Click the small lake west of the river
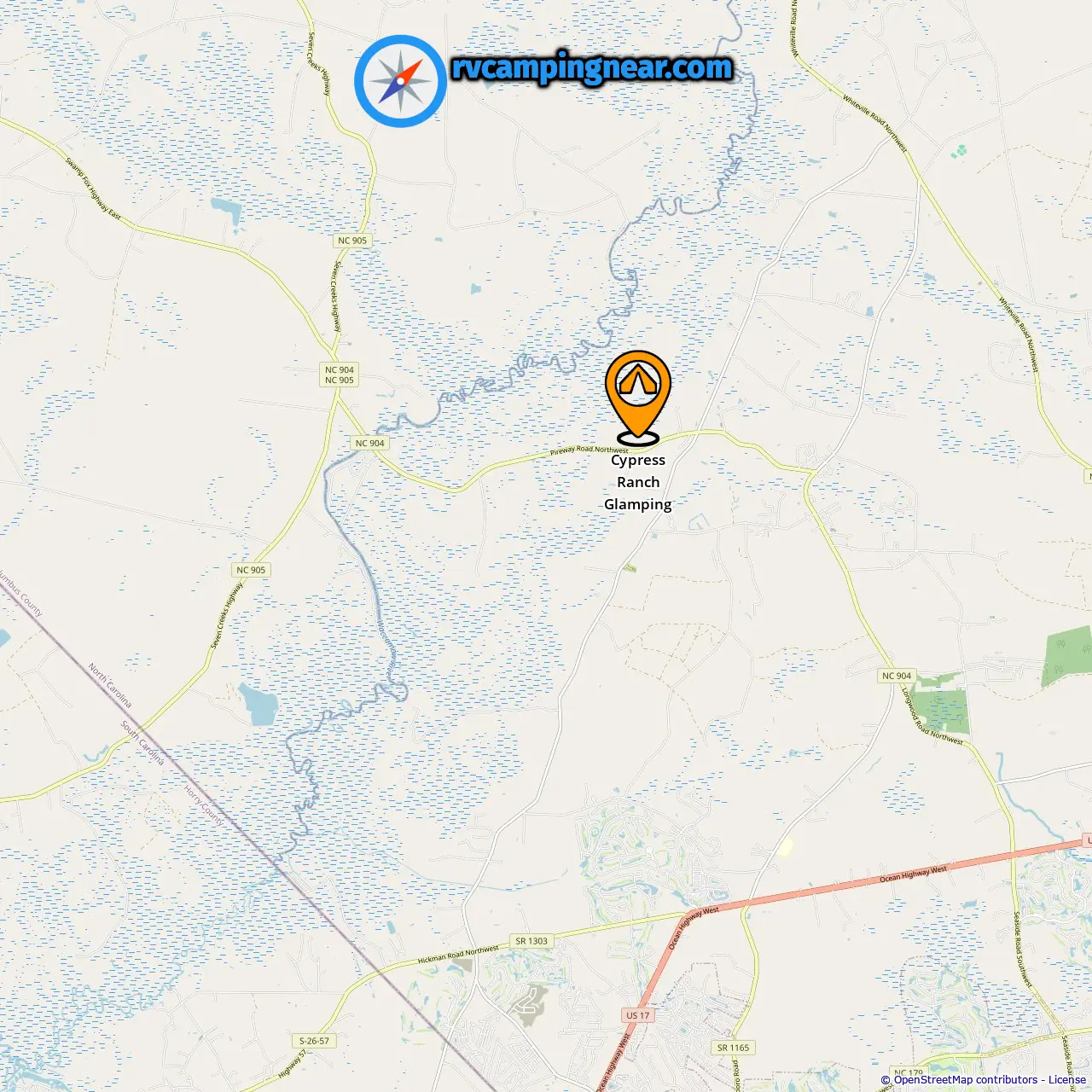The image size is (1092, 1092). (258, 703)
